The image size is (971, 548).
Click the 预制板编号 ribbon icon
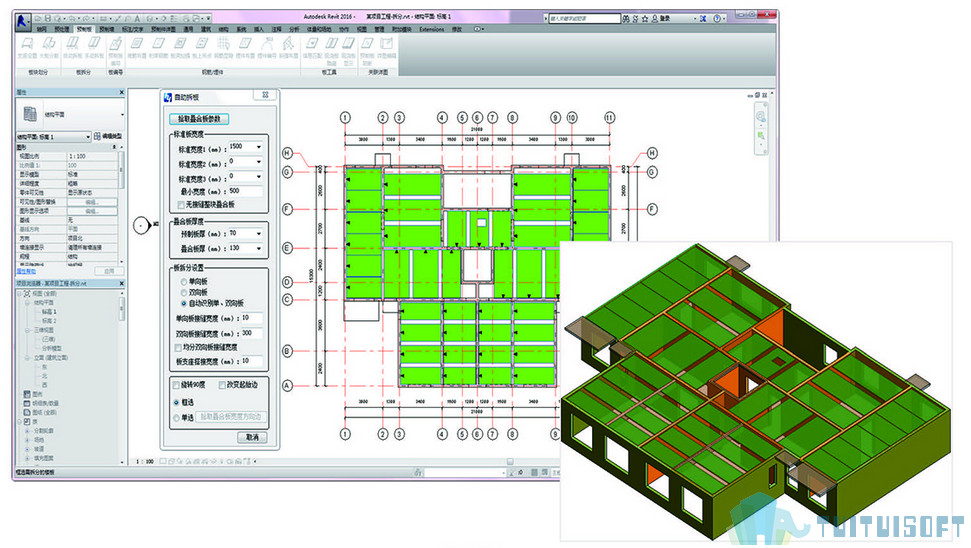[115, 44]
